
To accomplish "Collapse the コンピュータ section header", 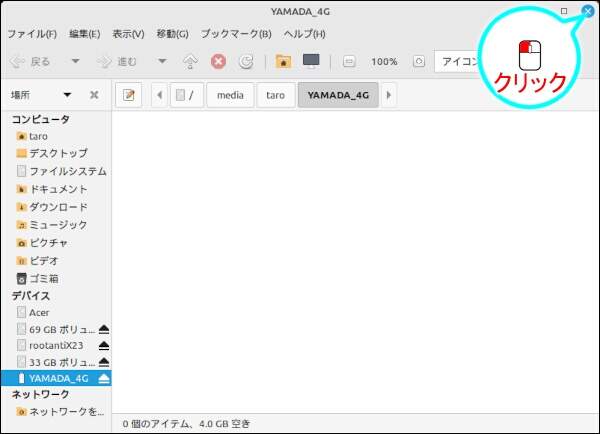I will click(x=41, y=119).
